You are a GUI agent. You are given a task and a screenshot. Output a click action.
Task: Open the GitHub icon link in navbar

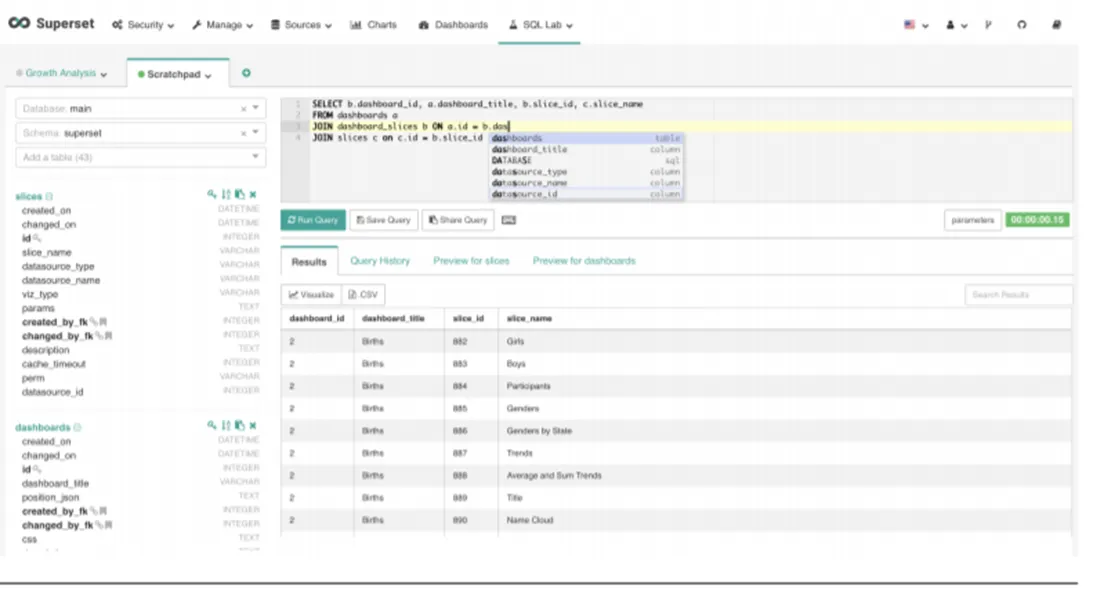click(x=1022, y=25)
